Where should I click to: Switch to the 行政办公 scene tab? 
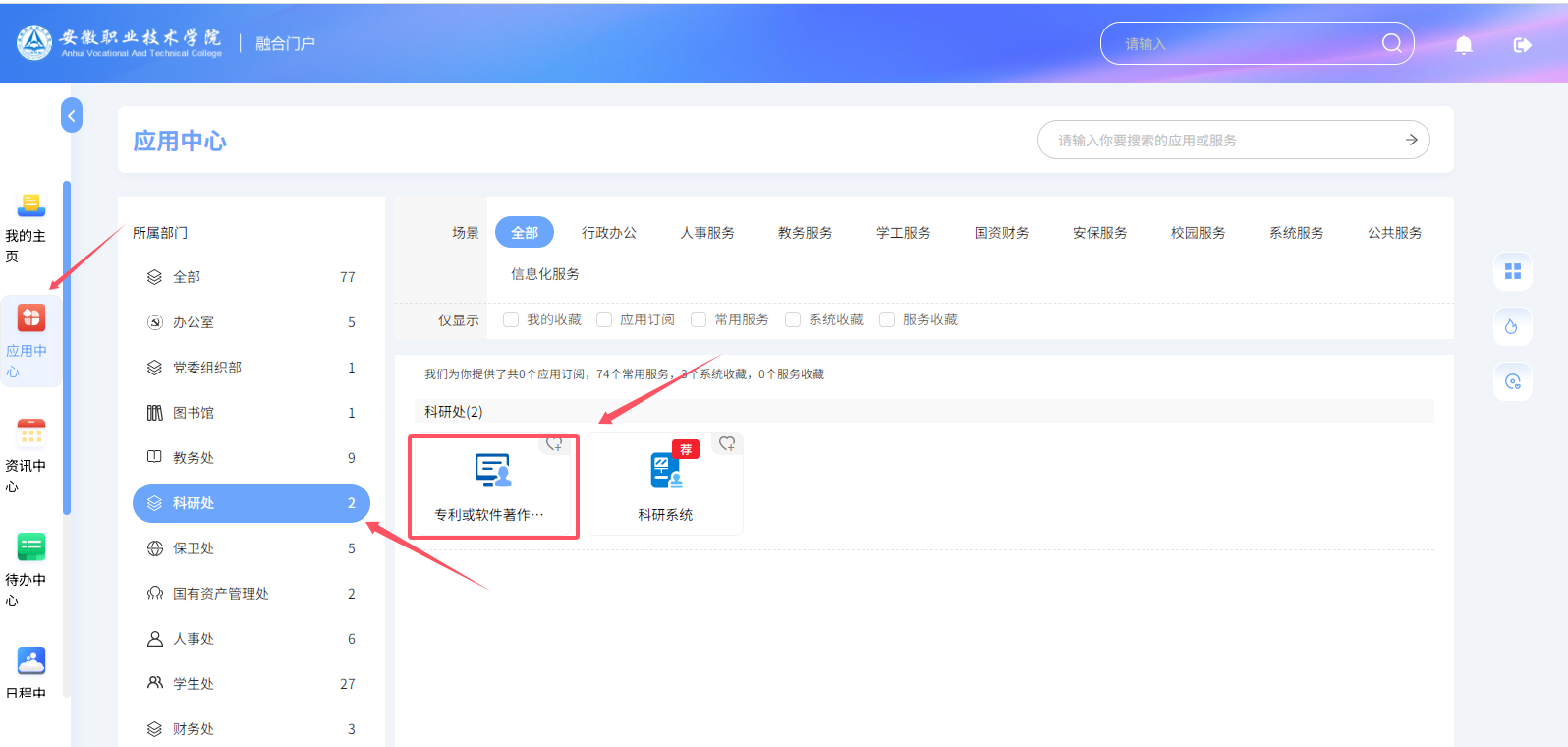tap(608, 233)
